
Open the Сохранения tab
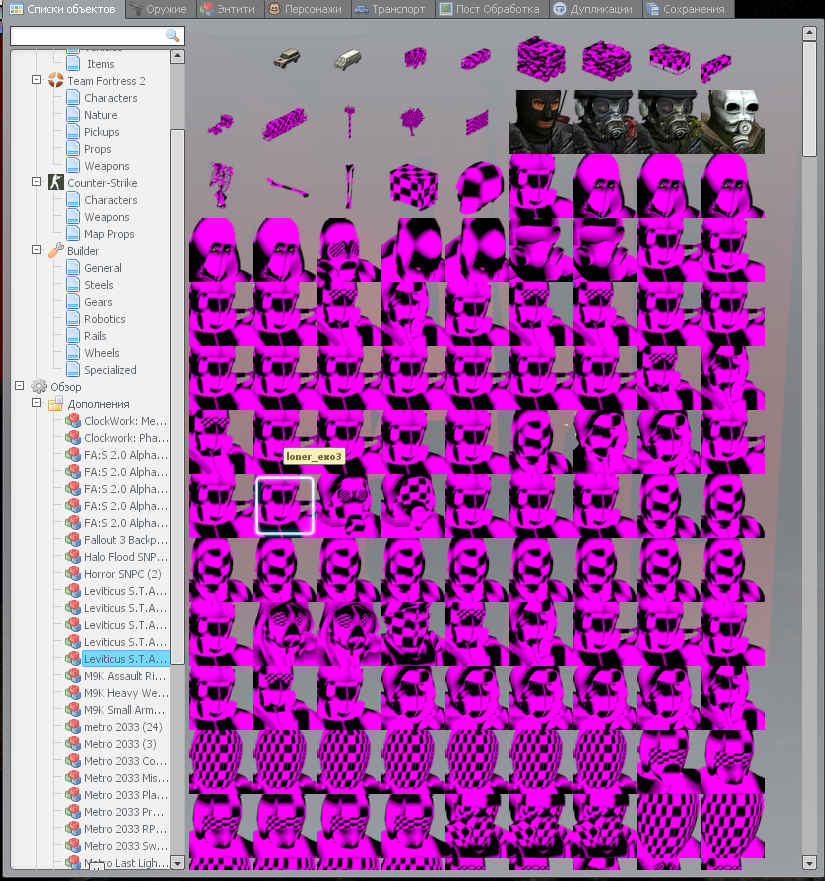(687, 9)
